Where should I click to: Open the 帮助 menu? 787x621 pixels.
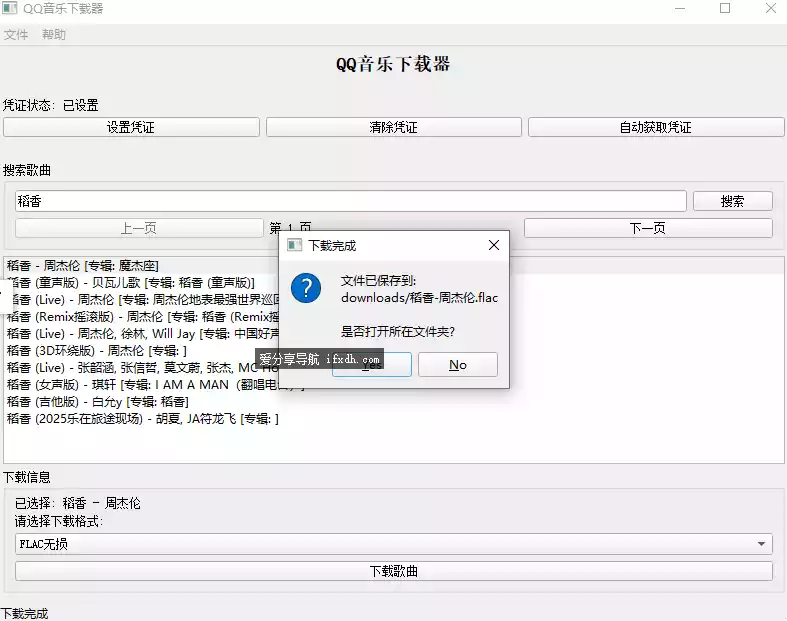click(x=54, y=35)
